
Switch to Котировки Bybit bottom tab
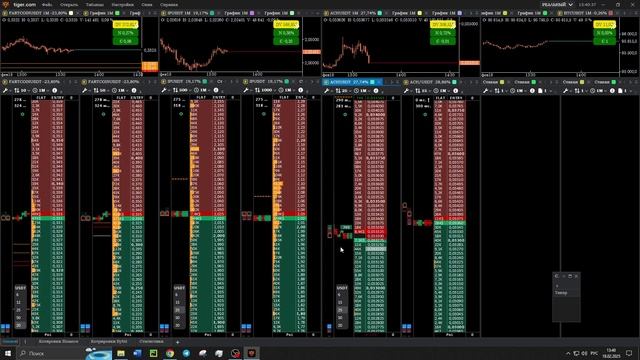coord(109,341)
